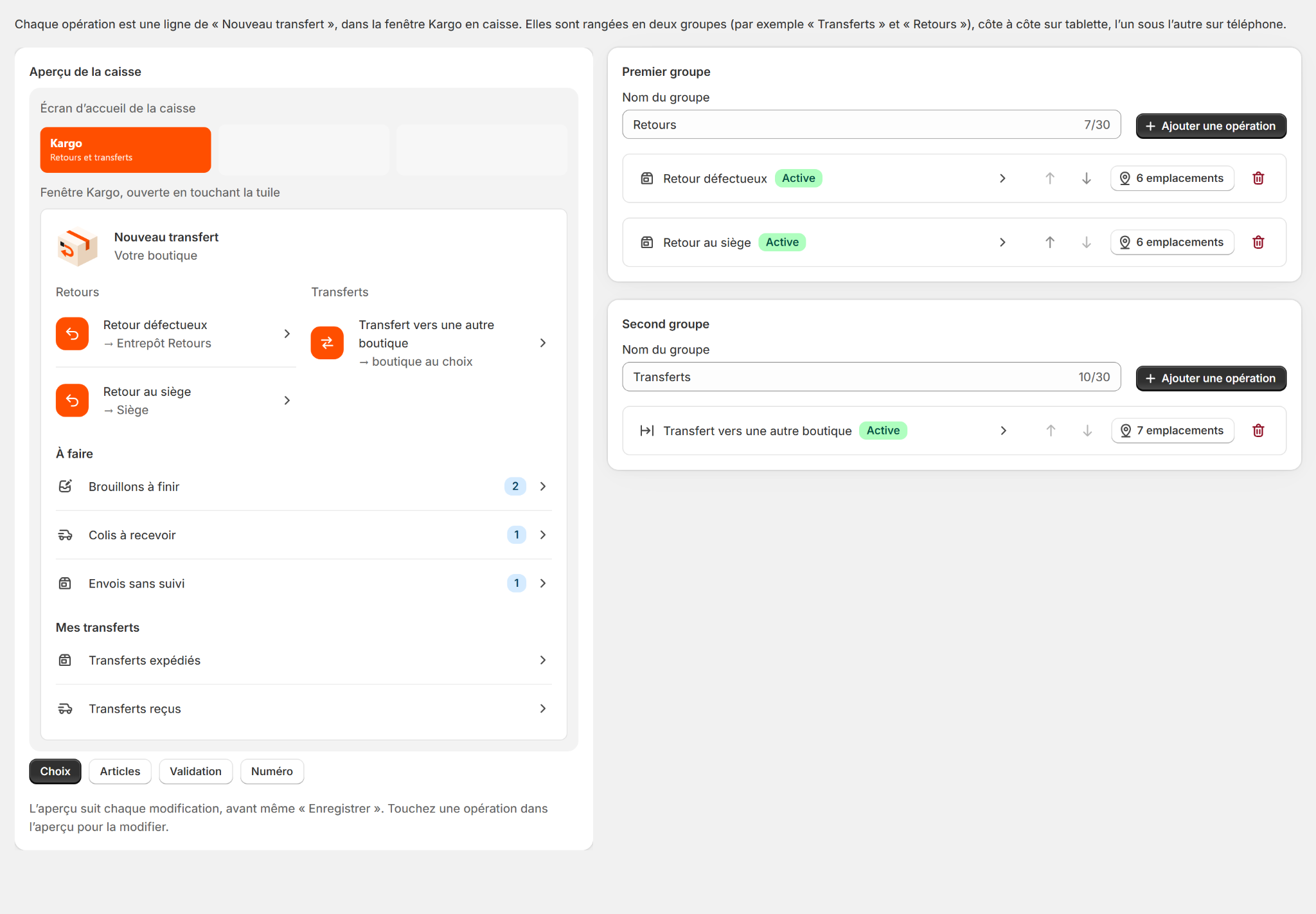Switch to the Numéro preview tab
Image resolution: width=1316 pixels, height=914 pixels.
click(x=272, y=771)
